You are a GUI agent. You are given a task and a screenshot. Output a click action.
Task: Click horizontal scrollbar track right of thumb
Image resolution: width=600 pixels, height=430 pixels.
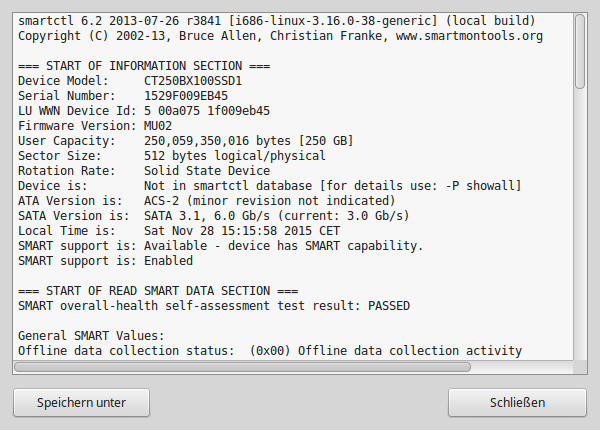[x=522, y=367]
